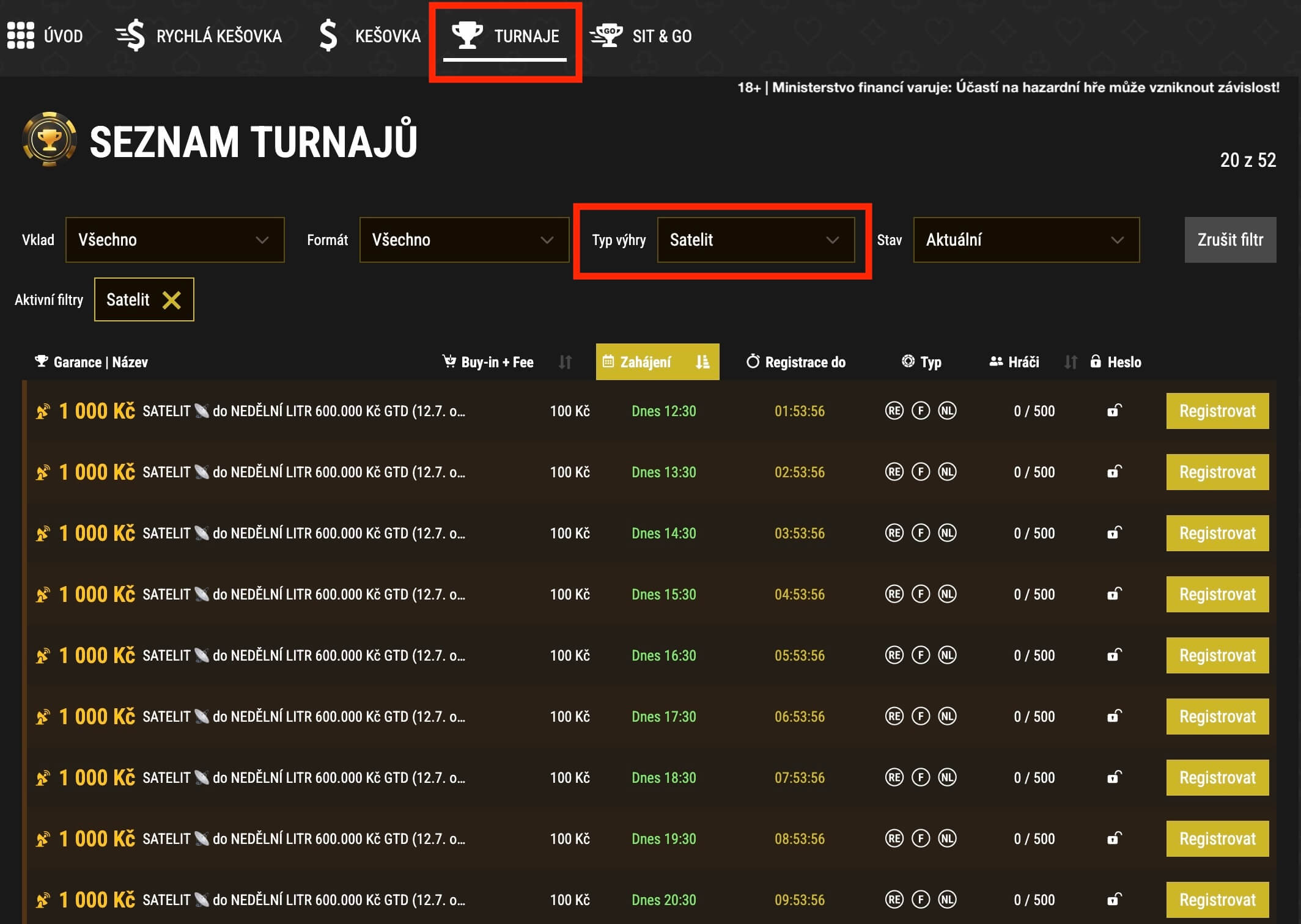Image resolution: width=1301 pixels, height=924 pixels.
Task: Switch to RYCHLÁ KEŠOVKA tab
Action: pyautogui.click(x=199, y=36)
